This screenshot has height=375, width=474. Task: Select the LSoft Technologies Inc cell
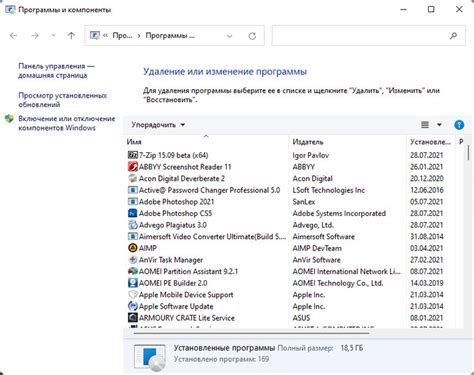click(329, 190)
